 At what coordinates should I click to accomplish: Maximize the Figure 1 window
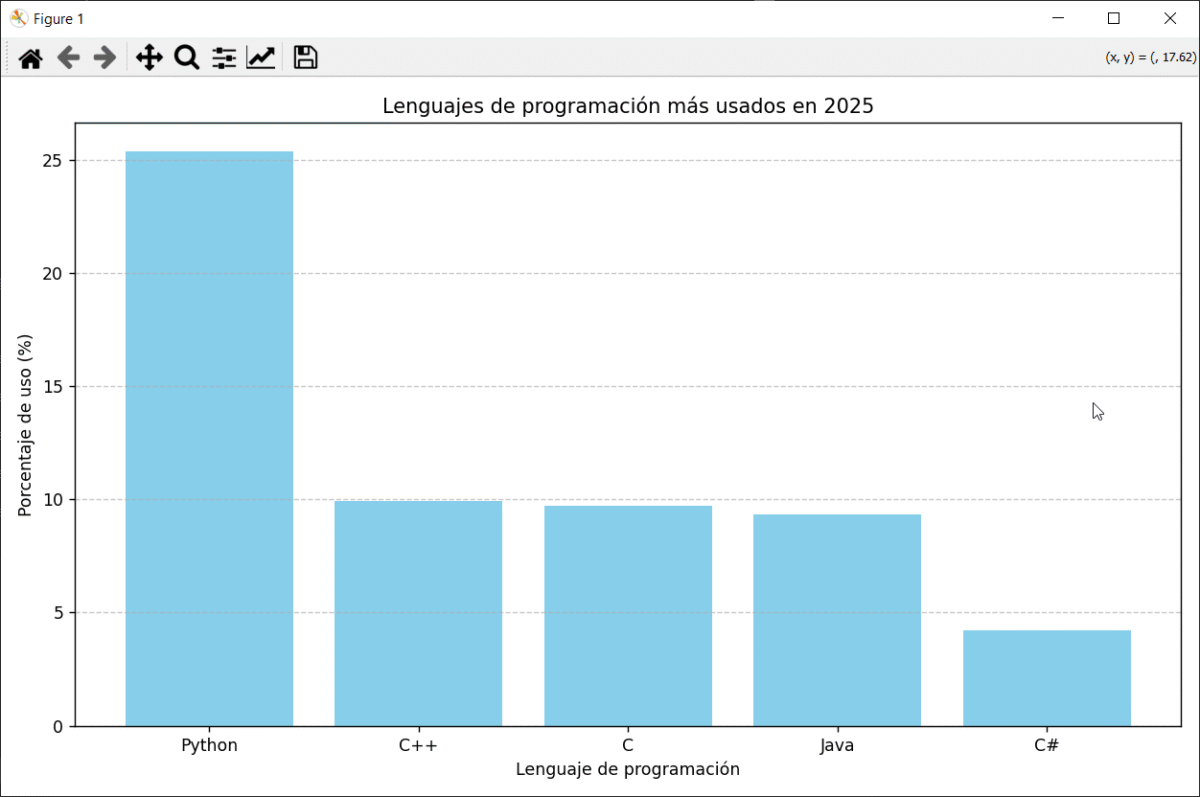1114,18
